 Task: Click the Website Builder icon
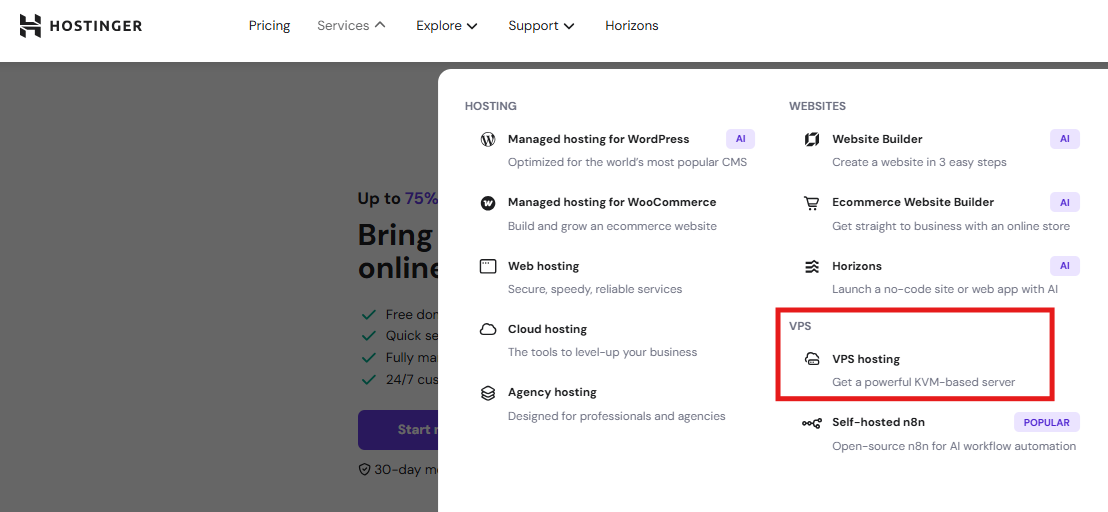pyautogui.click(x=812, y=140)
